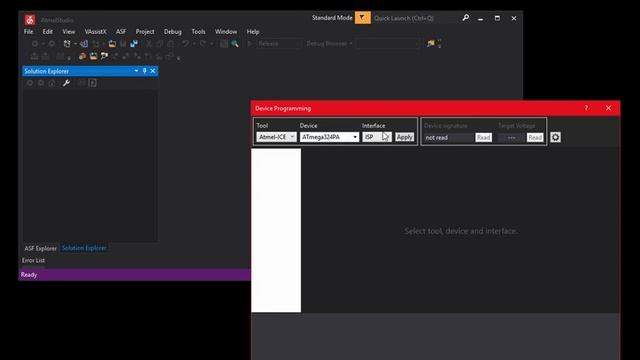This screenshot has width=640, height=360.
Task: Click the Undo toolbar icon
Action: pyautogui.click(x=185, y=44)
